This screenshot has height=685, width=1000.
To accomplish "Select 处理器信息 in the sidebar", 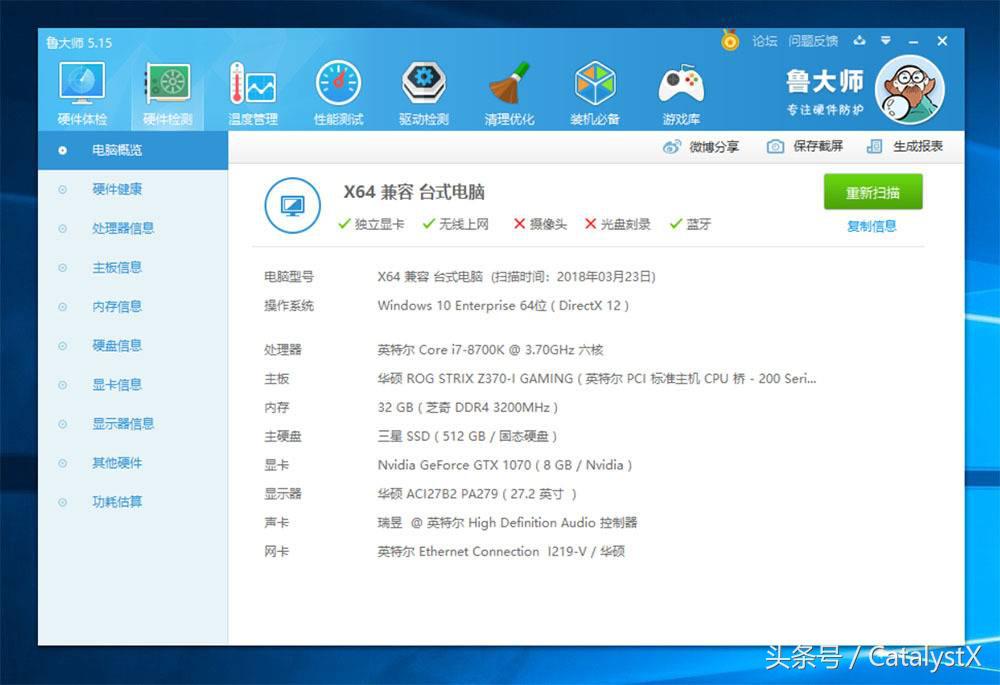I will (123, 228).
